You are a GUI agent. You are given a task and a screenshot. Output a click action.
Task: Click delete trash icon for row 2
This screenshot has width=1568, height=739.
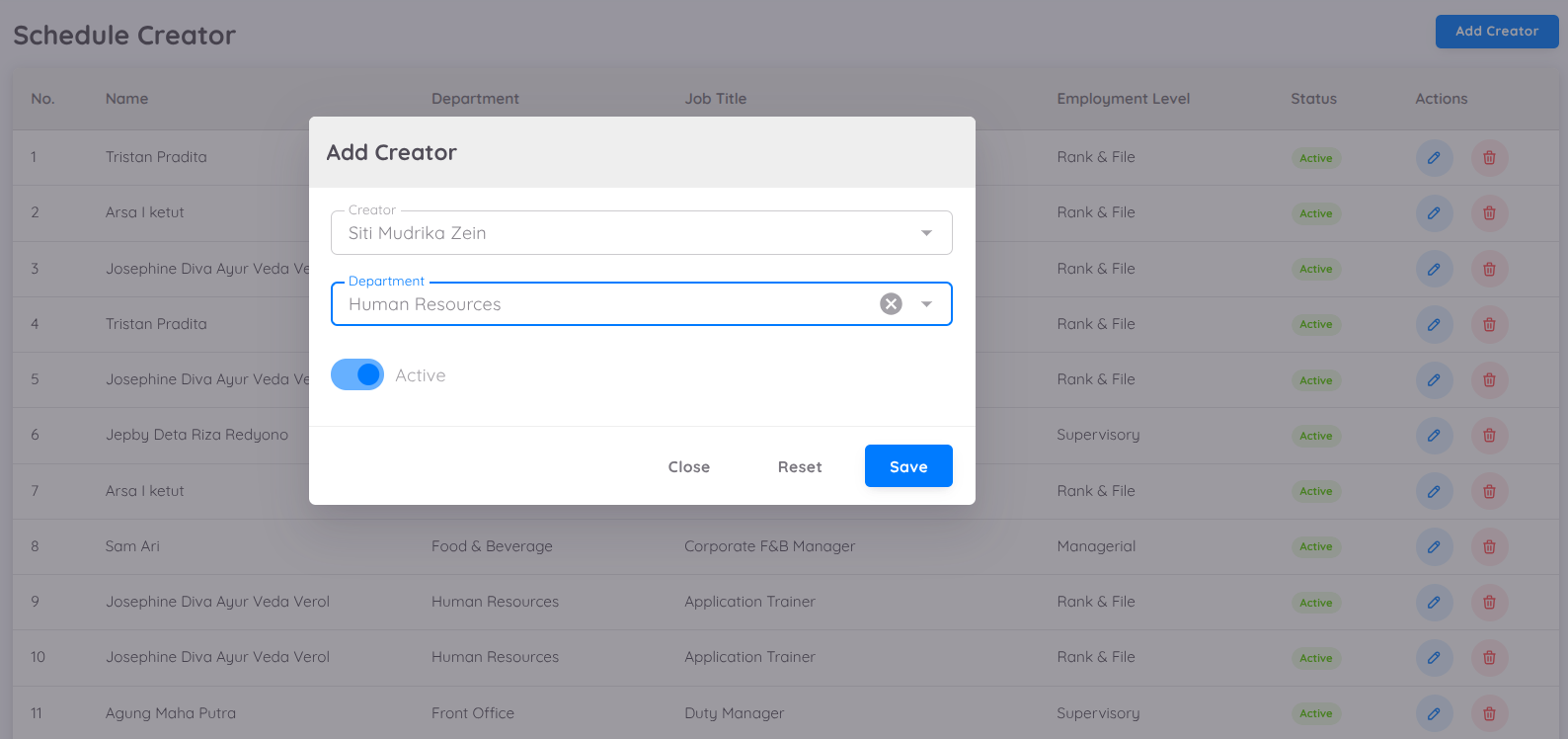(x=1489, y=213)
